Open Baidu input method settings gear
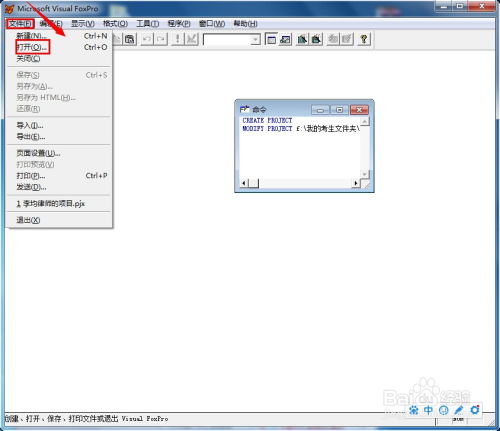500x431 pixels. click(x=475, y=410)
